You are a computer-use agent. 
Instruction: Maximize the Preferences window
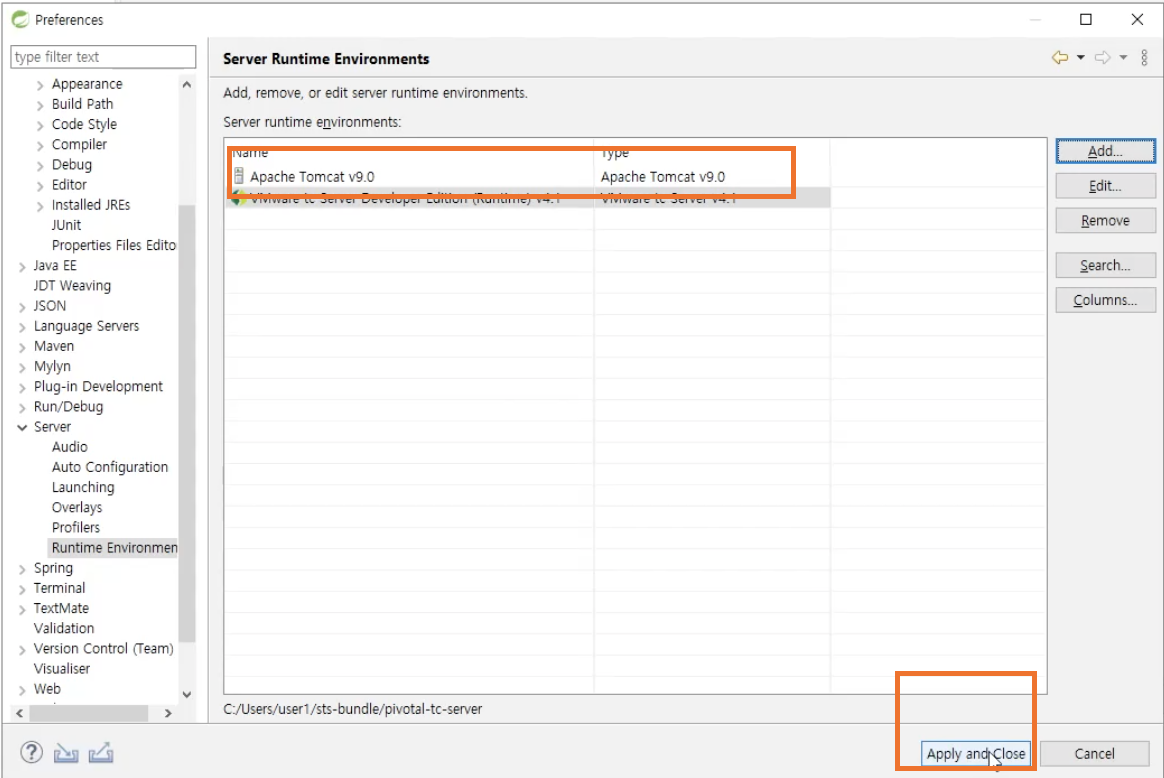[1085, 19]
